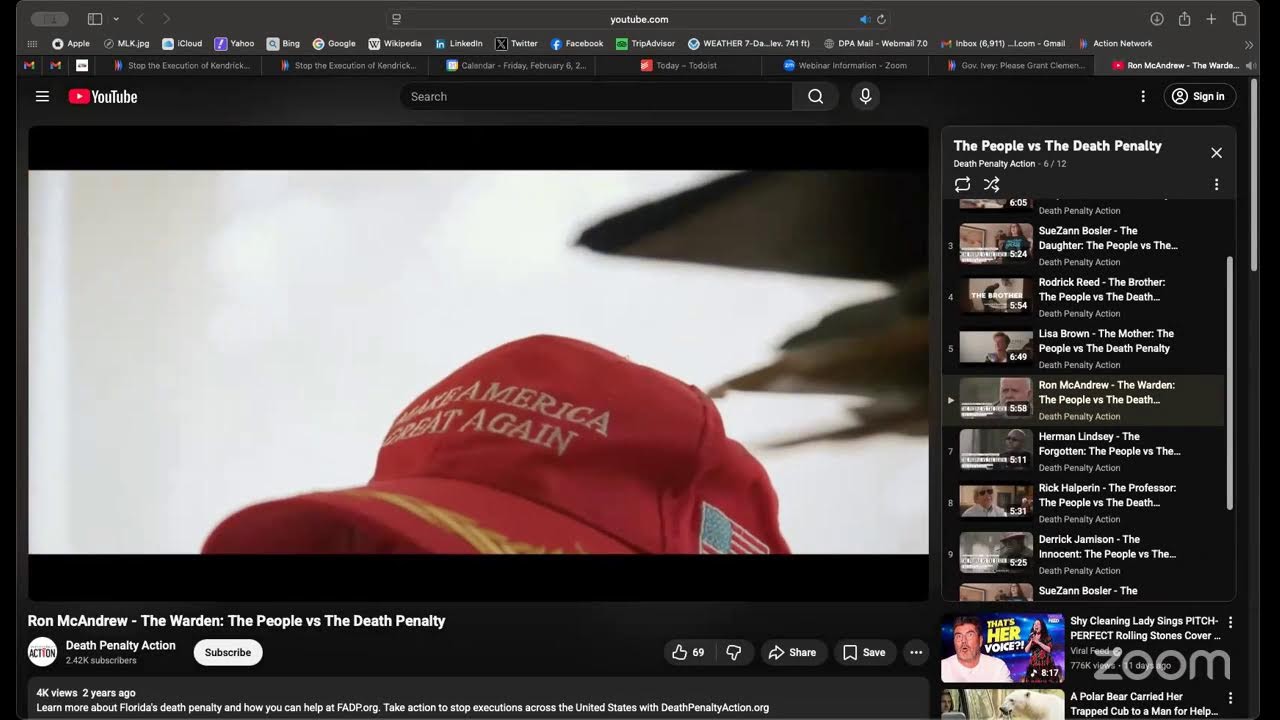Play Rodrick Reed - The Brother playlist video
The height and width of the screenshot is (720, 1280).
pyautogui.click(x=1083, y=296)
